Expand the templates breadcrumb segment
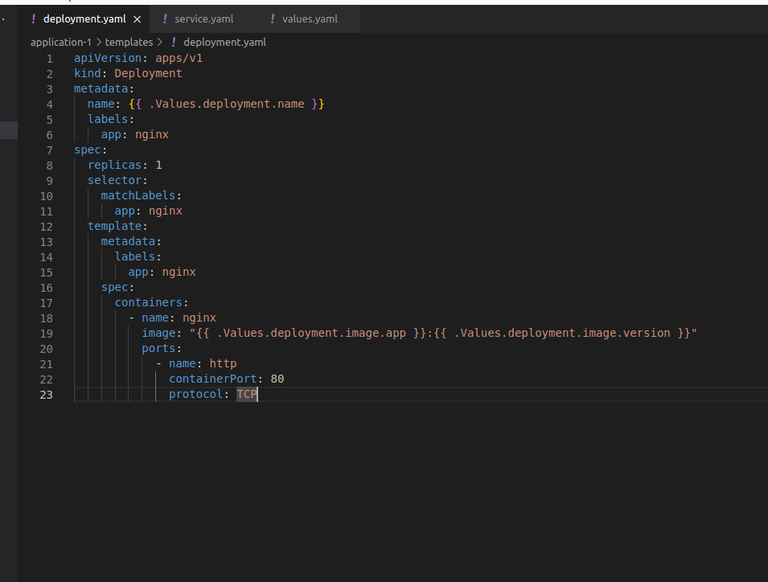Screen dimensions: 768x582 (x=128, y=42)
